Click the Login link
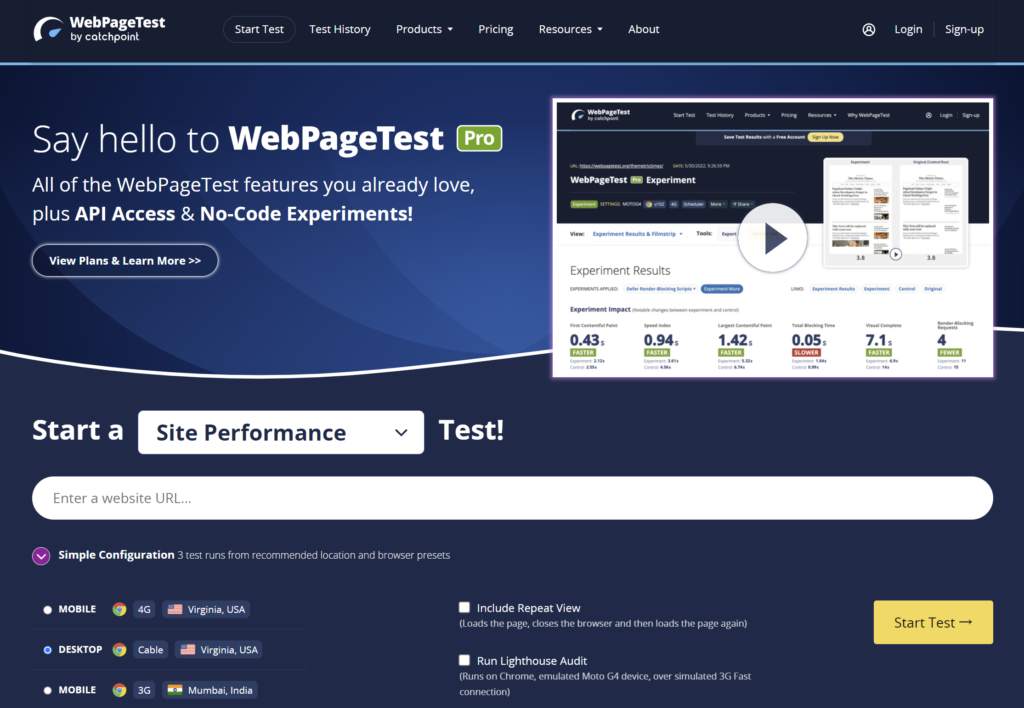 point(908,29)
